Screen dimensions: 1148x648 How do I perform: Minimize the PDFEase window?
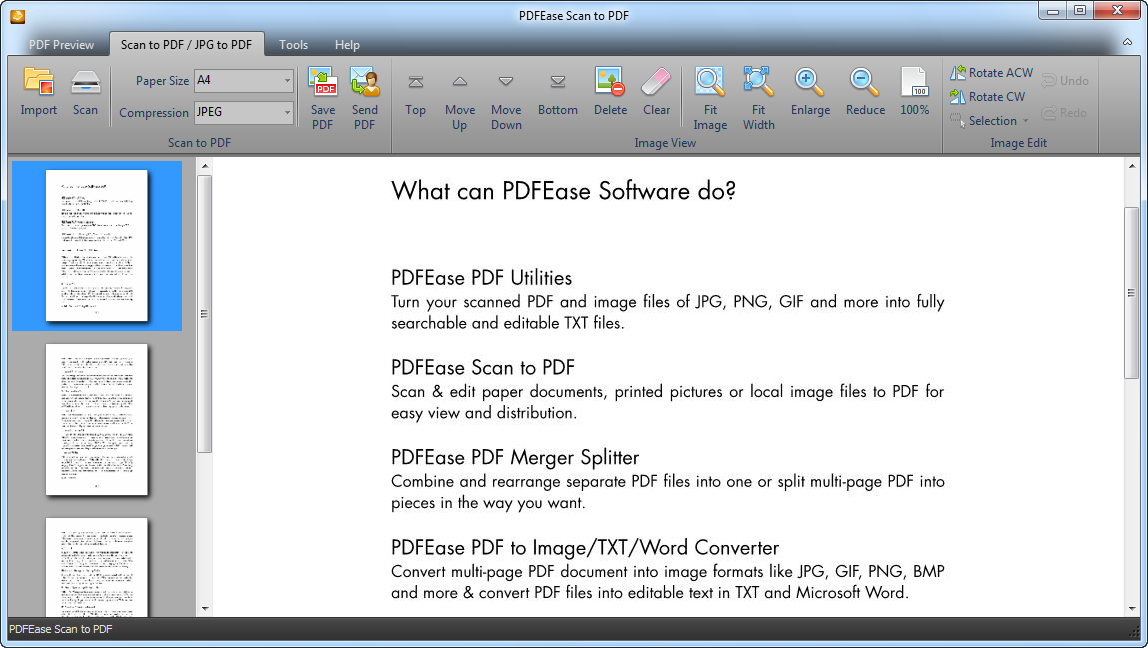(1053, 11)
